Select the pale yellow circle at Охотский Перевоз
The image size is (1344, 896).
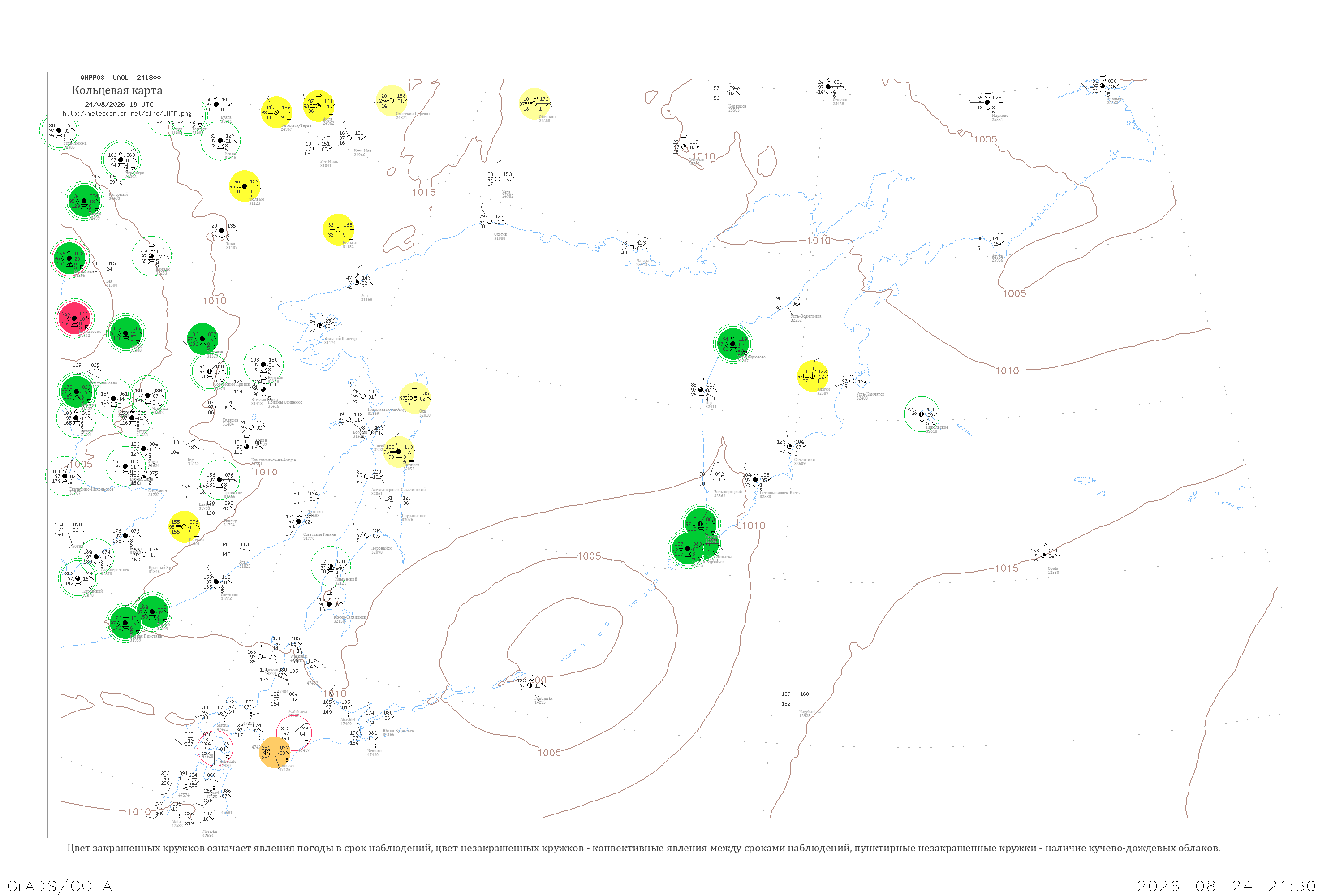[x=392, y=101]
